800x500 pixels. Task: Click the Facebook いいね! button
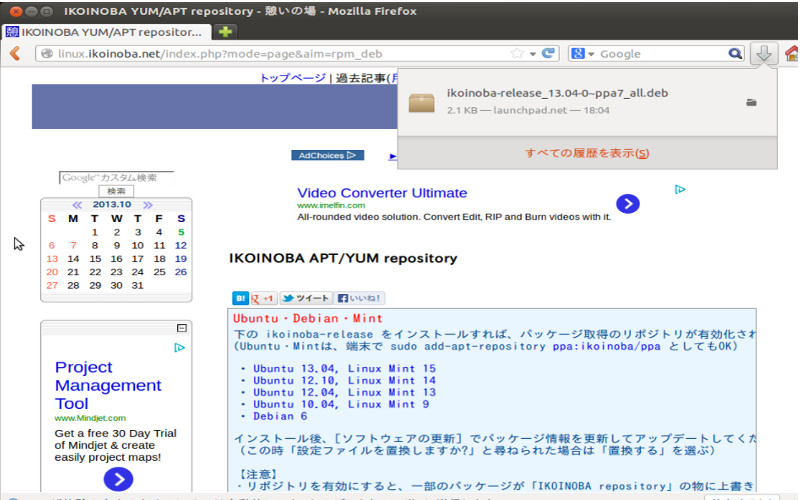360,298
